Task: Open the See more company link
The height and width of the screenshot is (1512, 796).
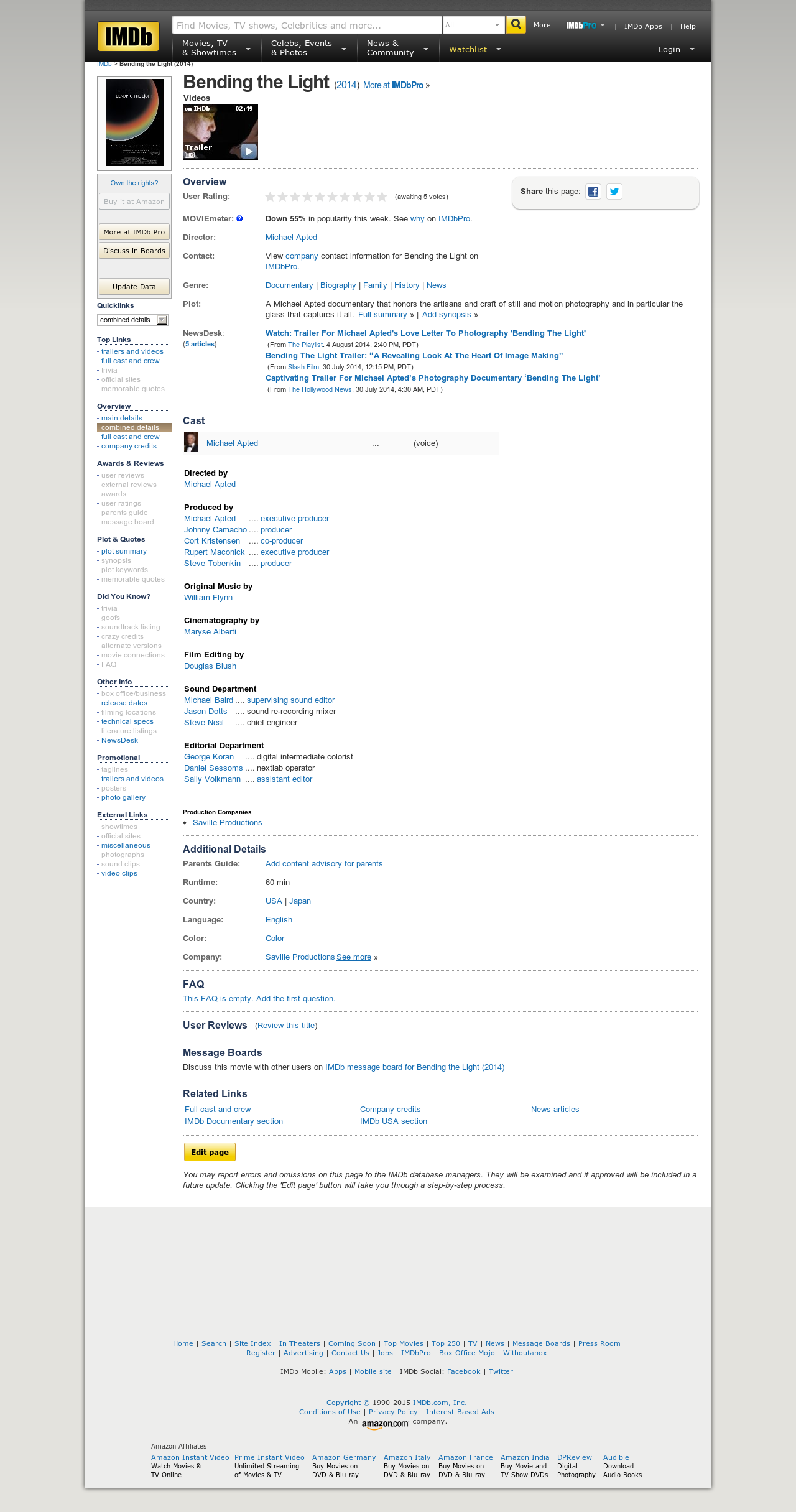Action: 354,957
